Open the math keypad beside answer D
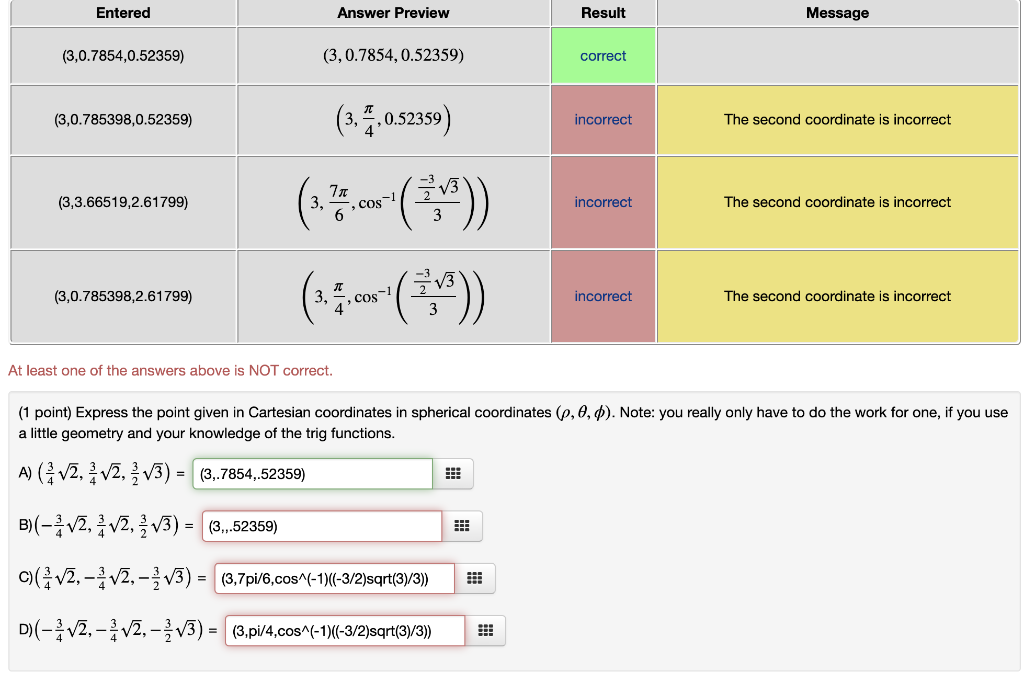This screenshot has width=1024, height=683. click(487, 630)
